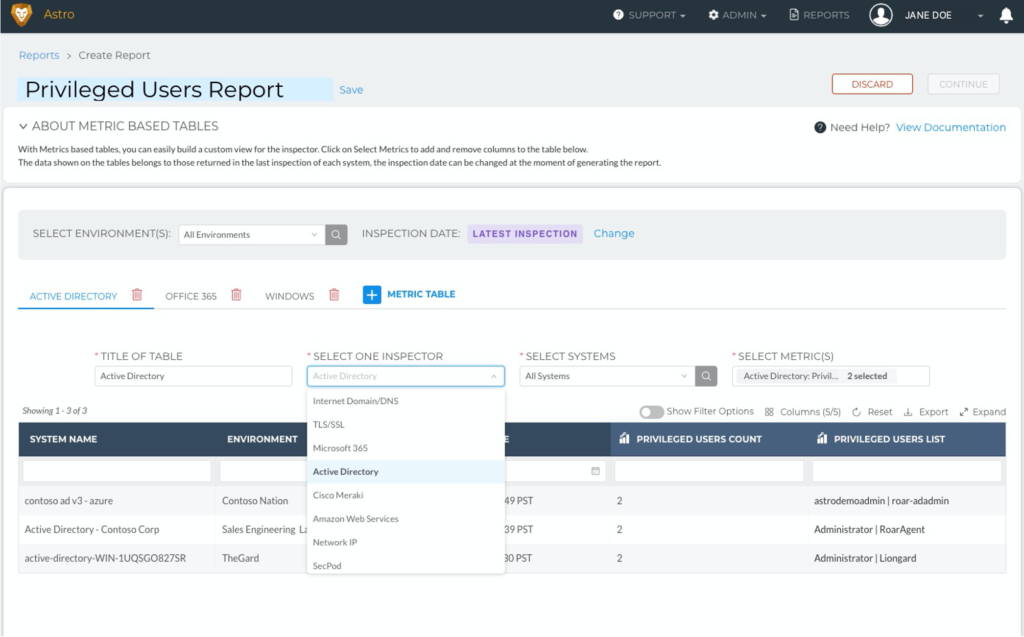1024x637 pixels.
Task: Delete the Office 365 metric table tab
Action: [236, 295]
